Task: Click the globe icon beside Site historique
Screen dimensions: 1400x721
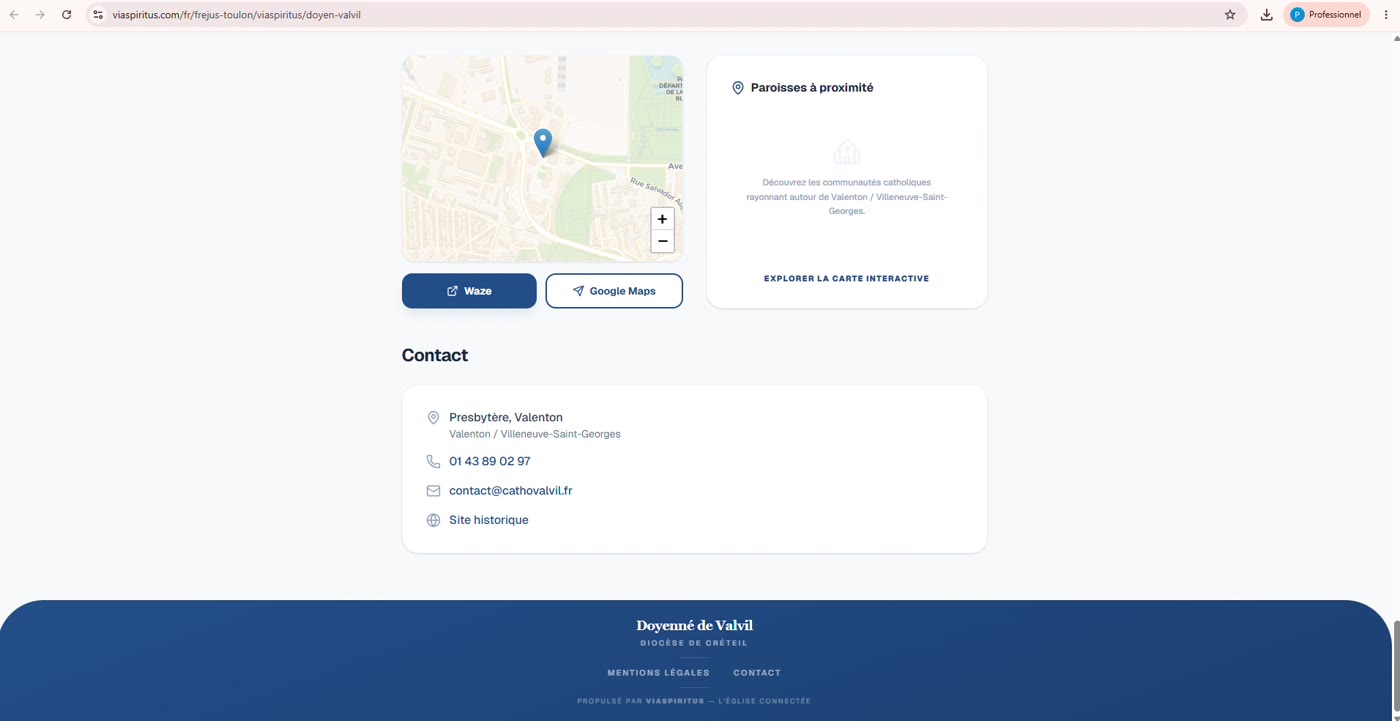Action: (x=433, y=520)
